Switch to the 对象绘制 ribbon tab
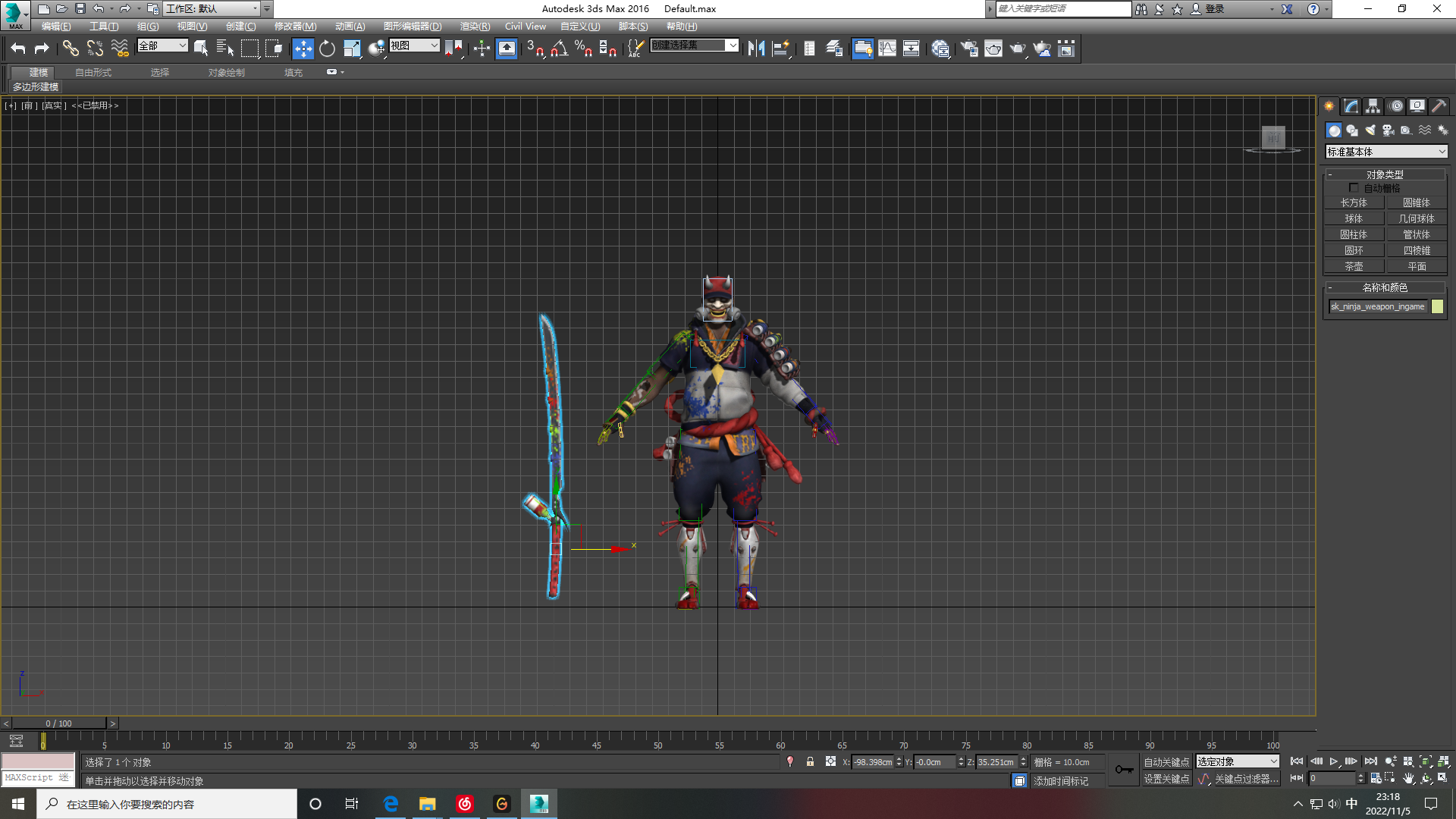This screenshot has height=819, width=1456. click(226, 73)
